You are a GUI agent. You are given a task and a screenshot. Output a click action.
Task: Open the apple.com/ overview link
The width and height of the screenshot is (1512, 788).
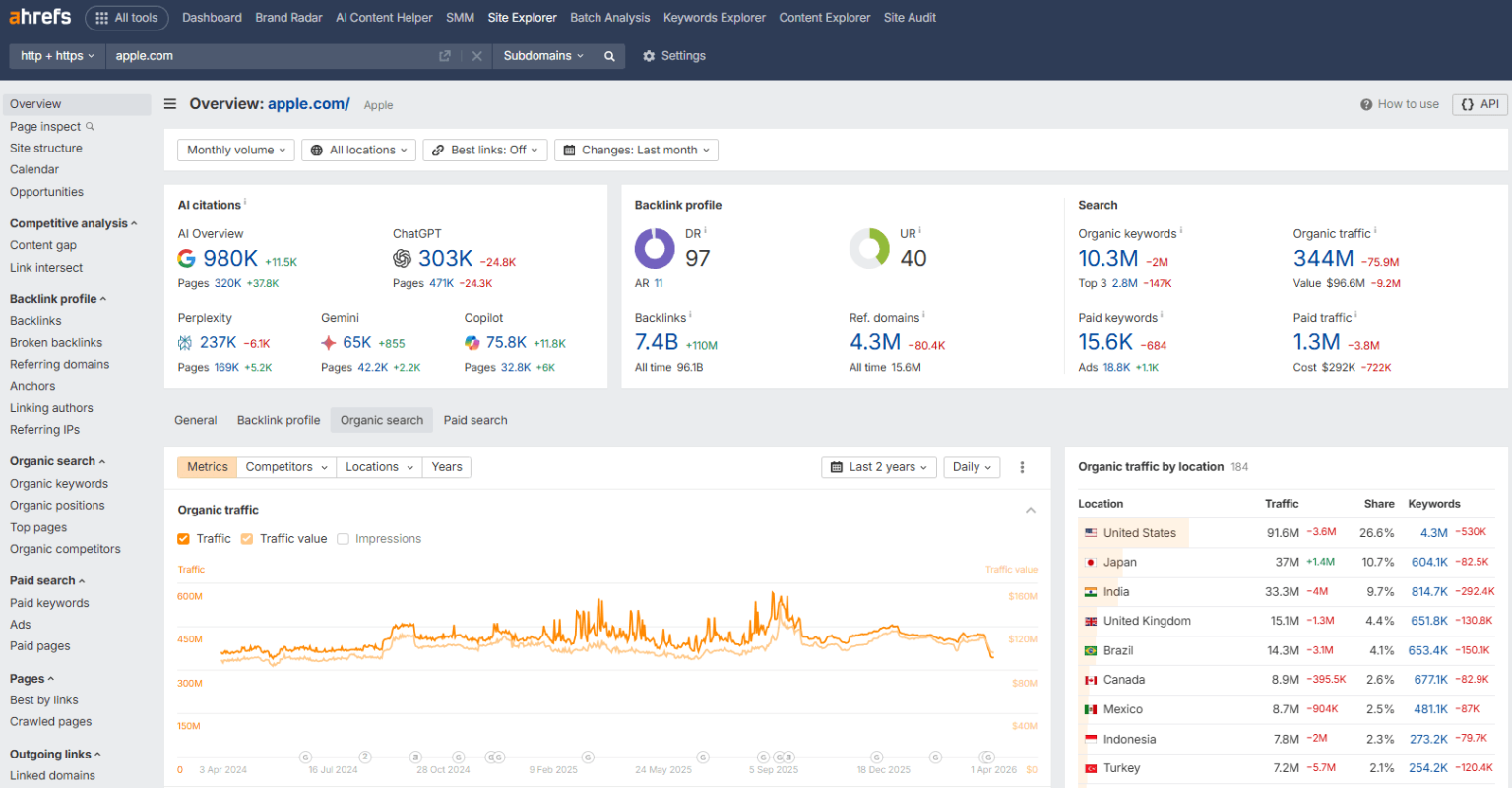[309, 104]
